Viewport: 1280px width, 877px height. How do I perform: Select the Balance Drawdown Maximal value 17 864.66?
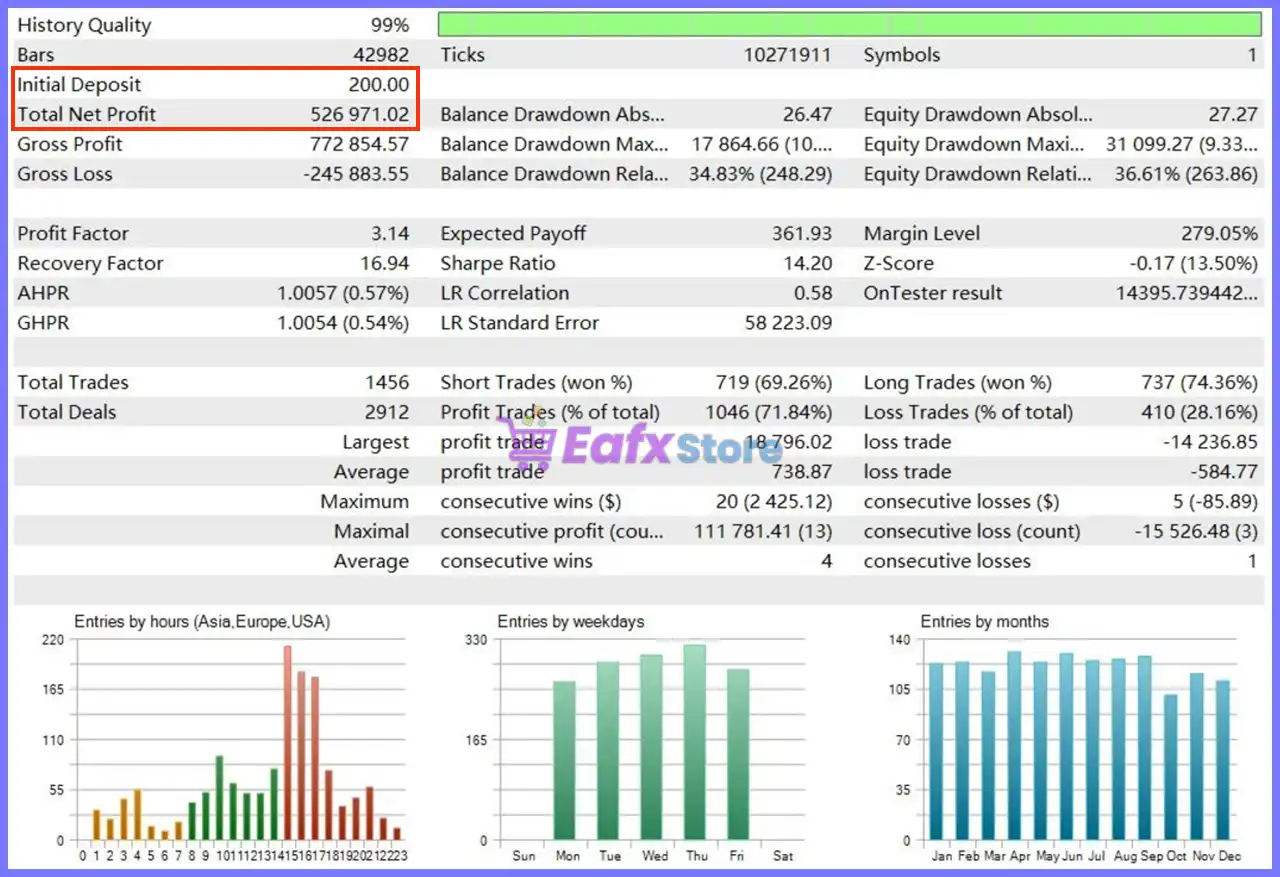point(761,144)
